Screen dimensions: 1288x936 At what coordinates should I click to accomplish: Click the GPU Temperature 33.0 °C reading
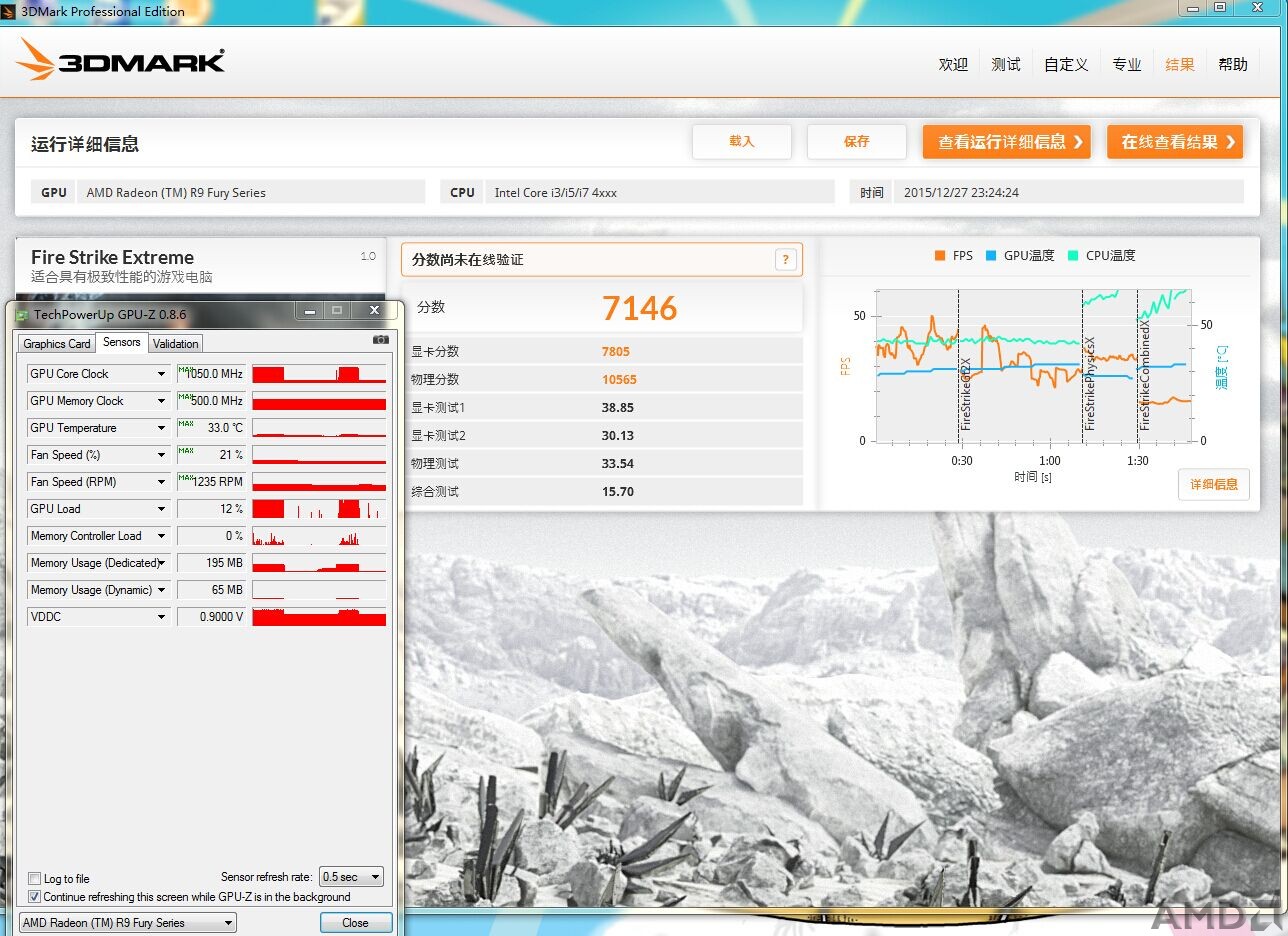[x=212, y=428]
